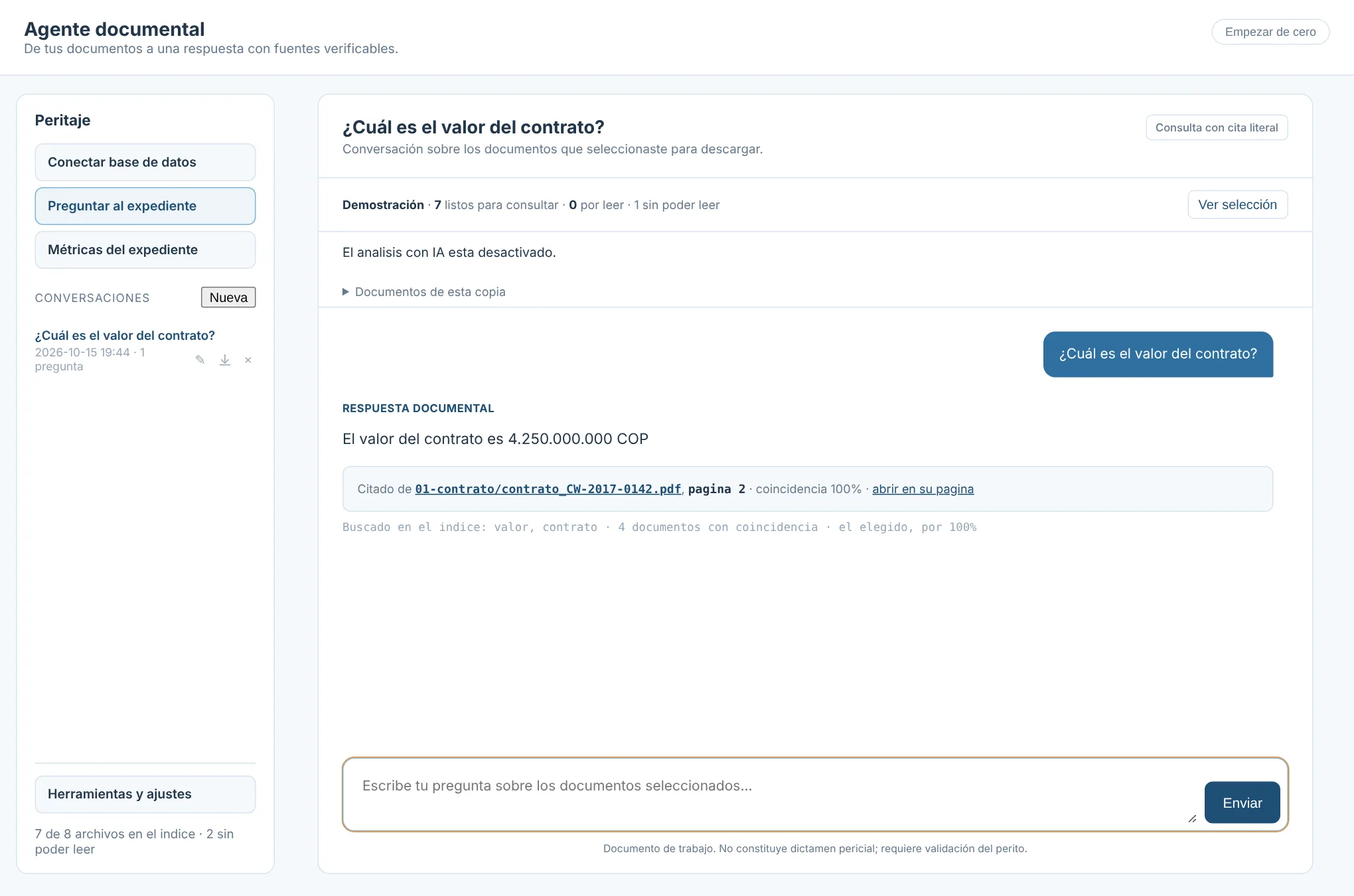
Task: Click the Peritaje sidebar heading
Action: [x=62, y=120]
